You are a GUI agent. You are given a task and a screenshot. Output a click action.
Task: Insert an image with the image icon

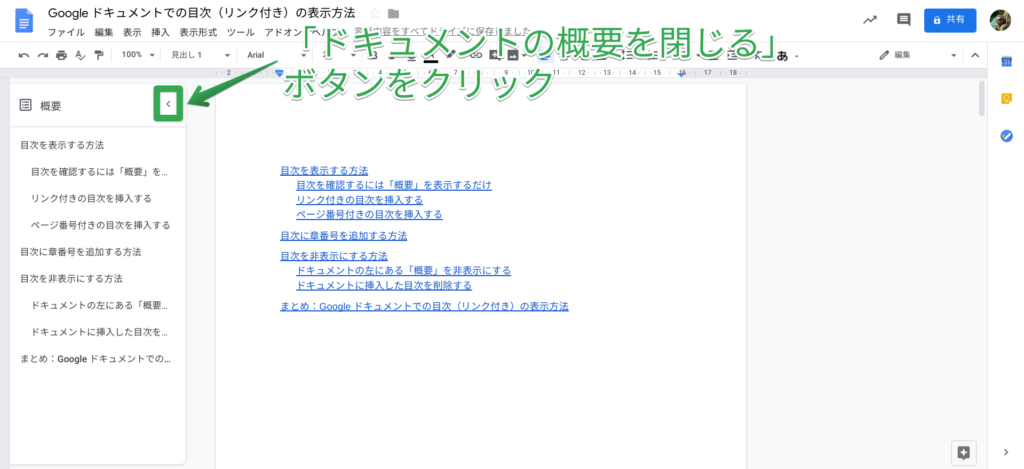click(x=513, y=56)
